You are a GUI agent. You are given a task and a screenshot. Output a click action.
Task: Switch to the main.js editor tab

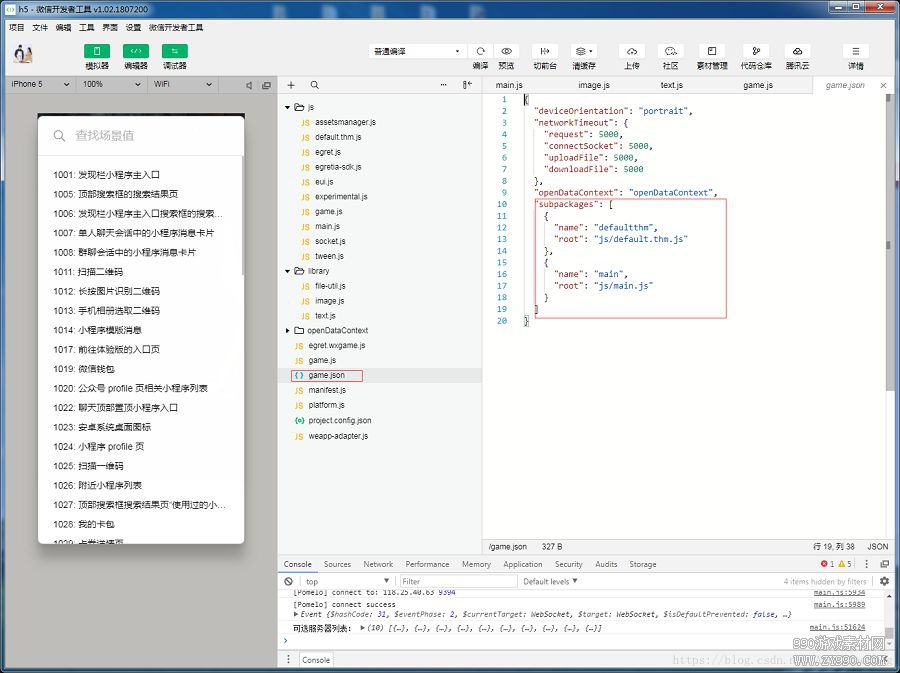tap(509, 85)
